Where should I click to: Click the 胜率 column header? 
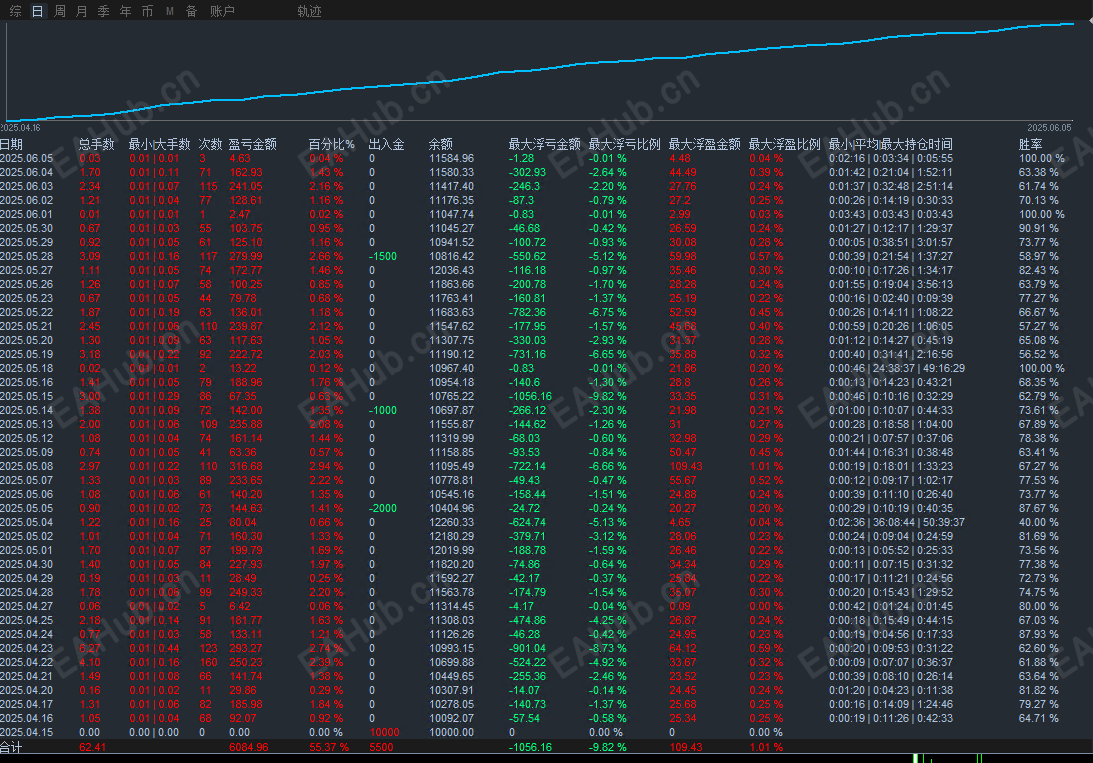coord(1030,144)
